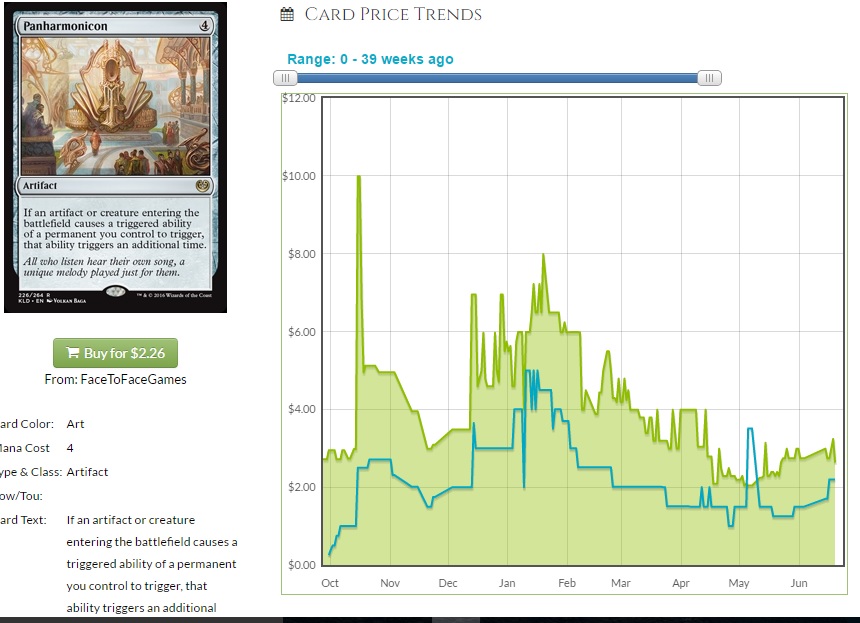Click the Mana Cost label
The height and width of the screenshot is (623, 860).
coord(25,448)
